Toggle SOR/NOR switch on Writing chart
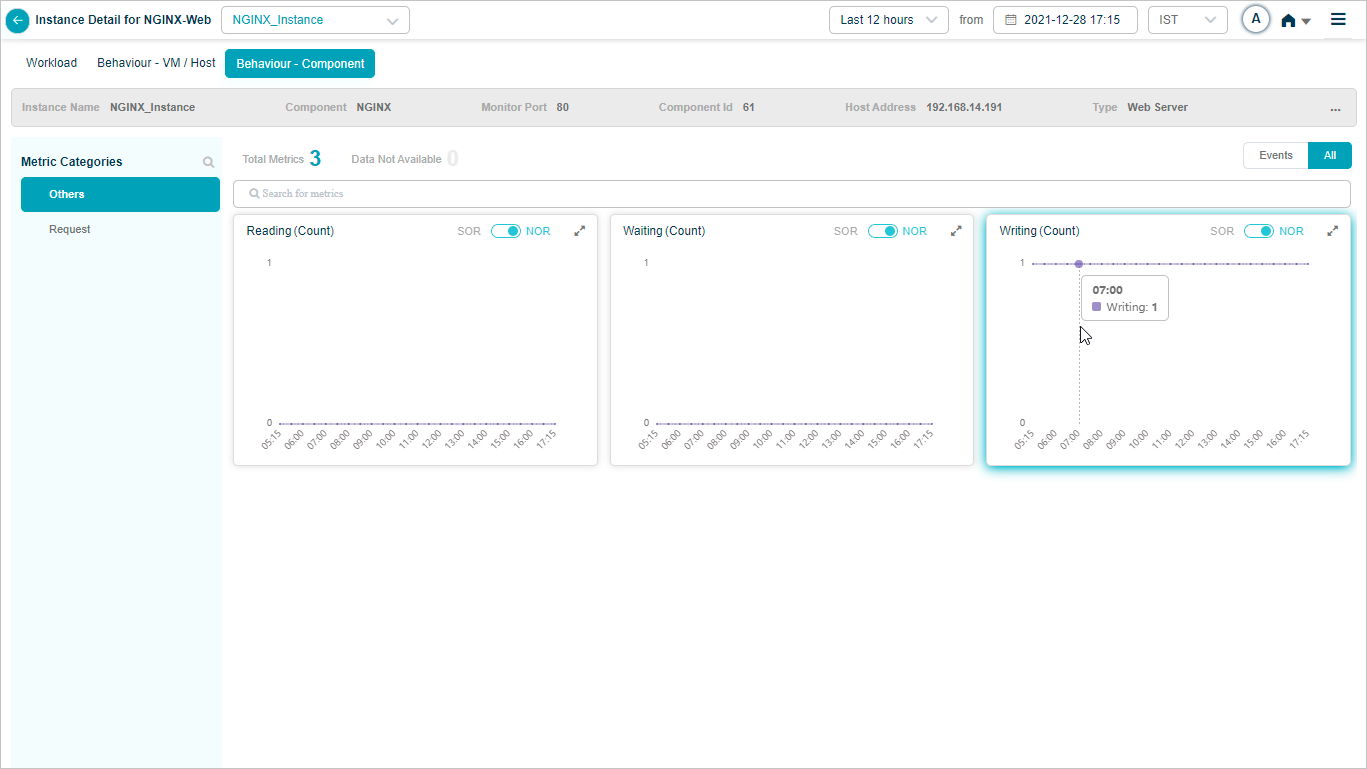This screenshot has width=1367, height=769. (1258, 231)
